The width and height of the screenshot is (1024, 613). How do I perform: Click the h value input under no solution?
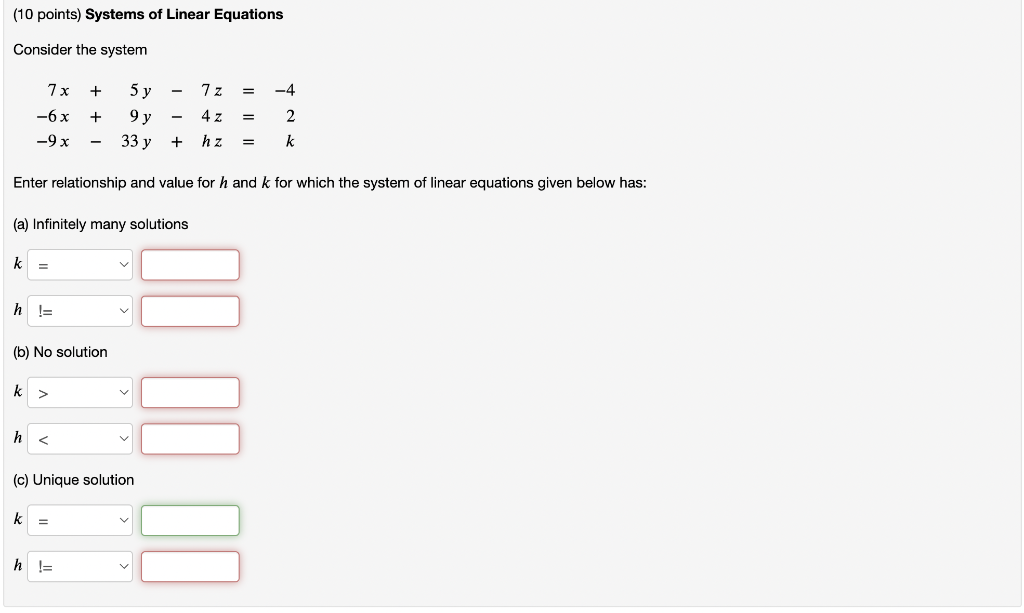tap(190, 438)
